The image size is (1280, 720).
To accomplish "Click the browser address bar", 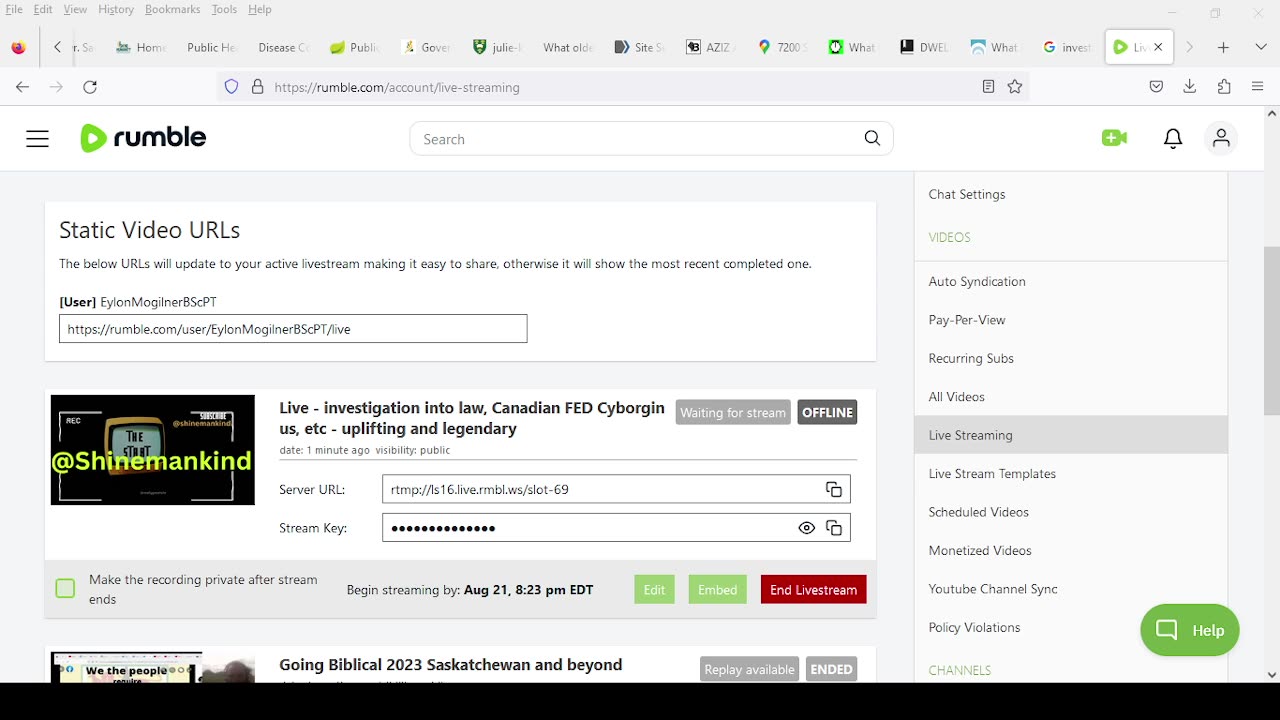I will 622,87.
